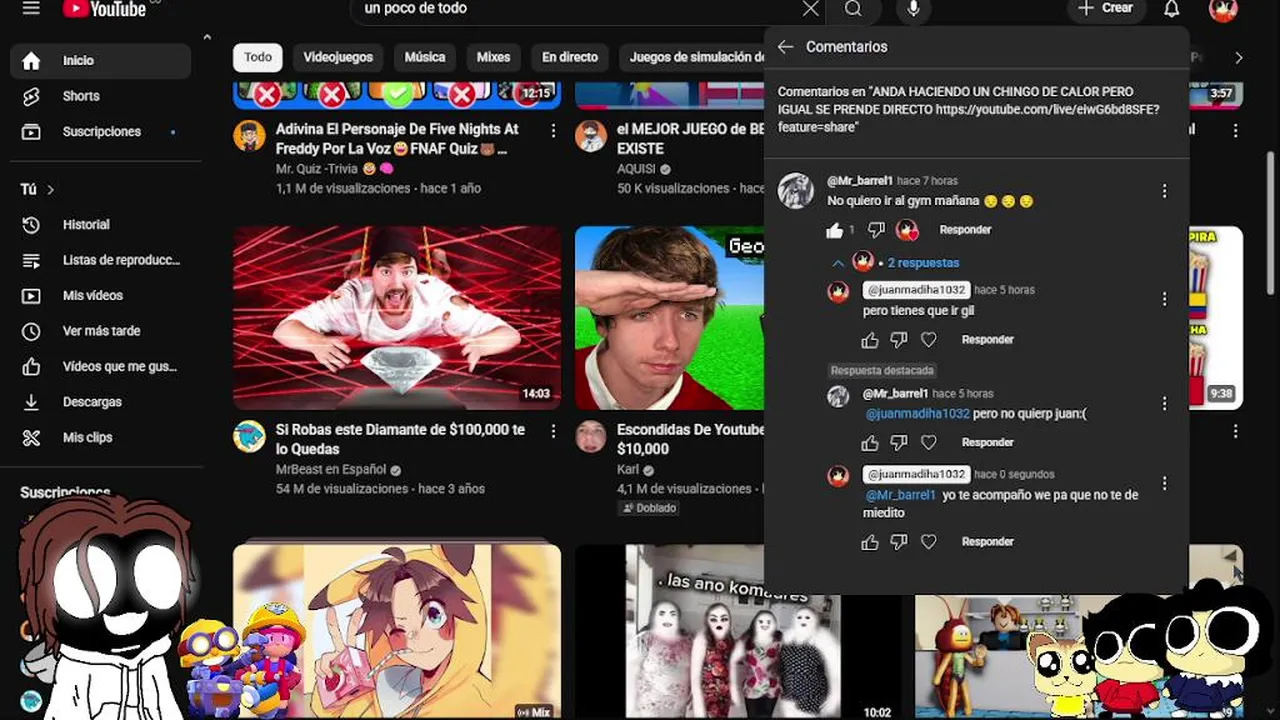Open options for Mr_barrel1's gym comment
Viewport: 1280px width, 720px height.
(x=1164, y=191)
